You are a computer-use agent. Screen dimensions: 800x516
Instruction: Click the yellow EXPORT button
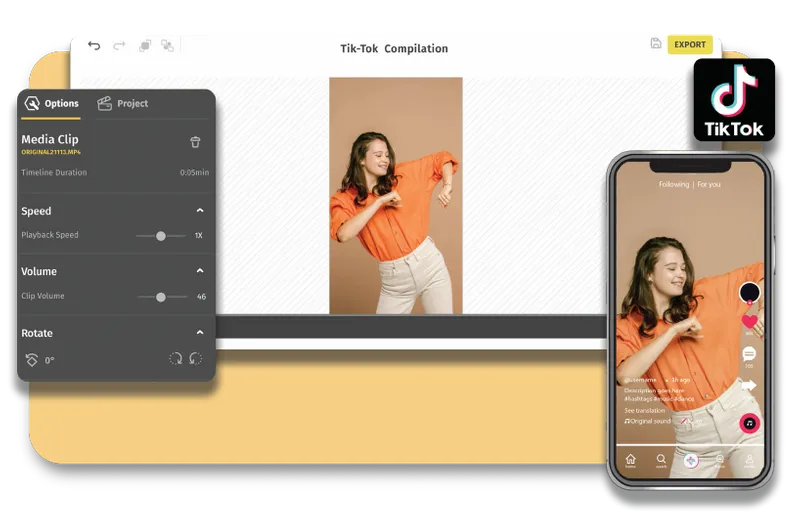tap(690, 44)
